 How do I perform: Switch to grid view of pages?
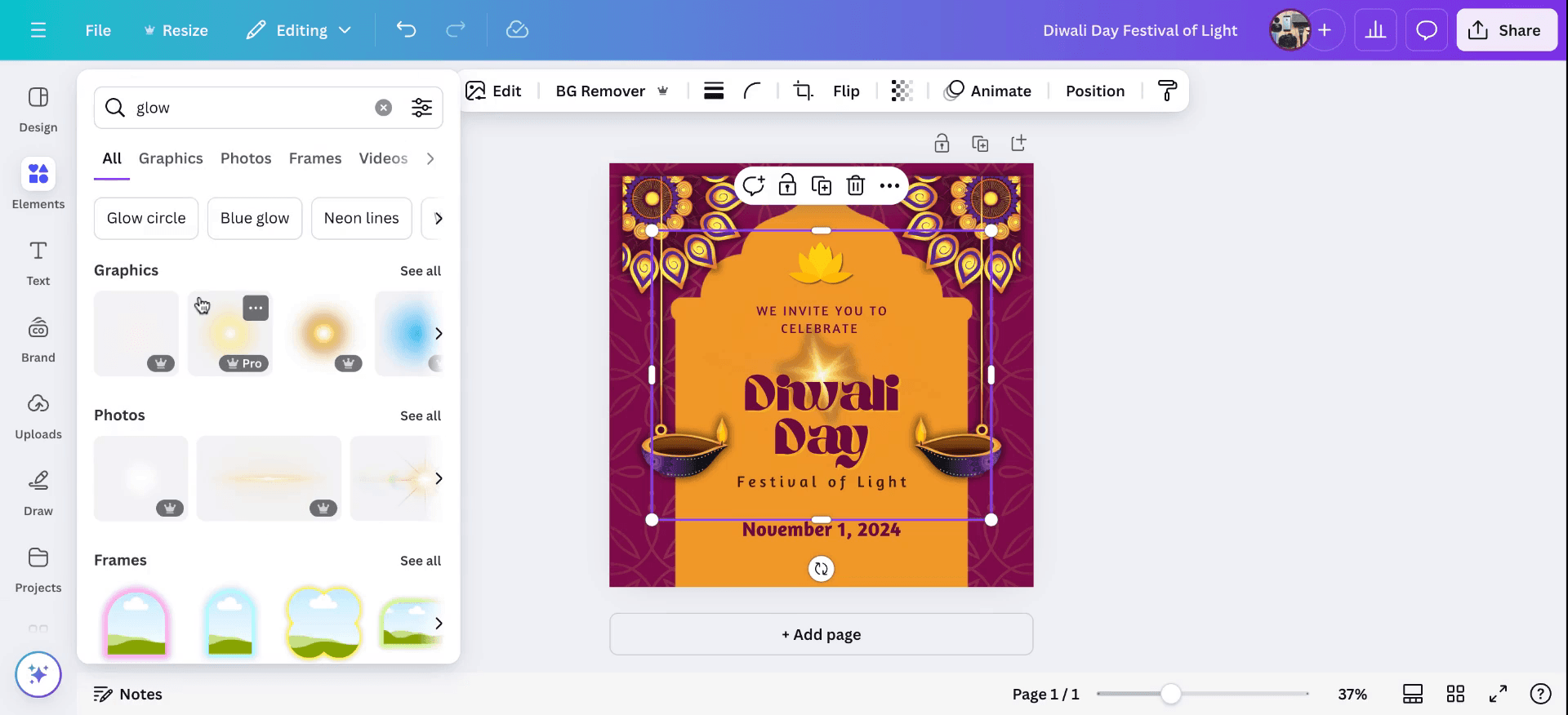pos(1455,694)
